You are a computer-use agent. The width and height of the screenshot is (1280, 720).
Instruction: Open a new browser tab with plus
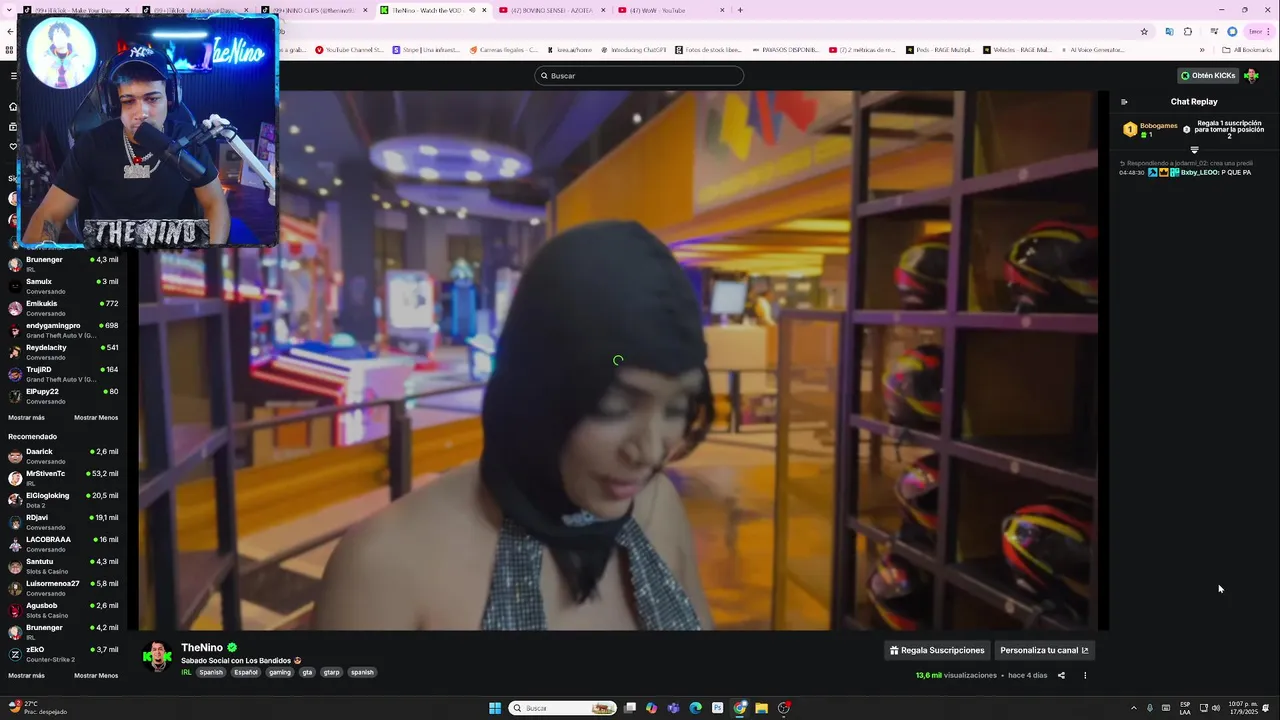(740, 10)
